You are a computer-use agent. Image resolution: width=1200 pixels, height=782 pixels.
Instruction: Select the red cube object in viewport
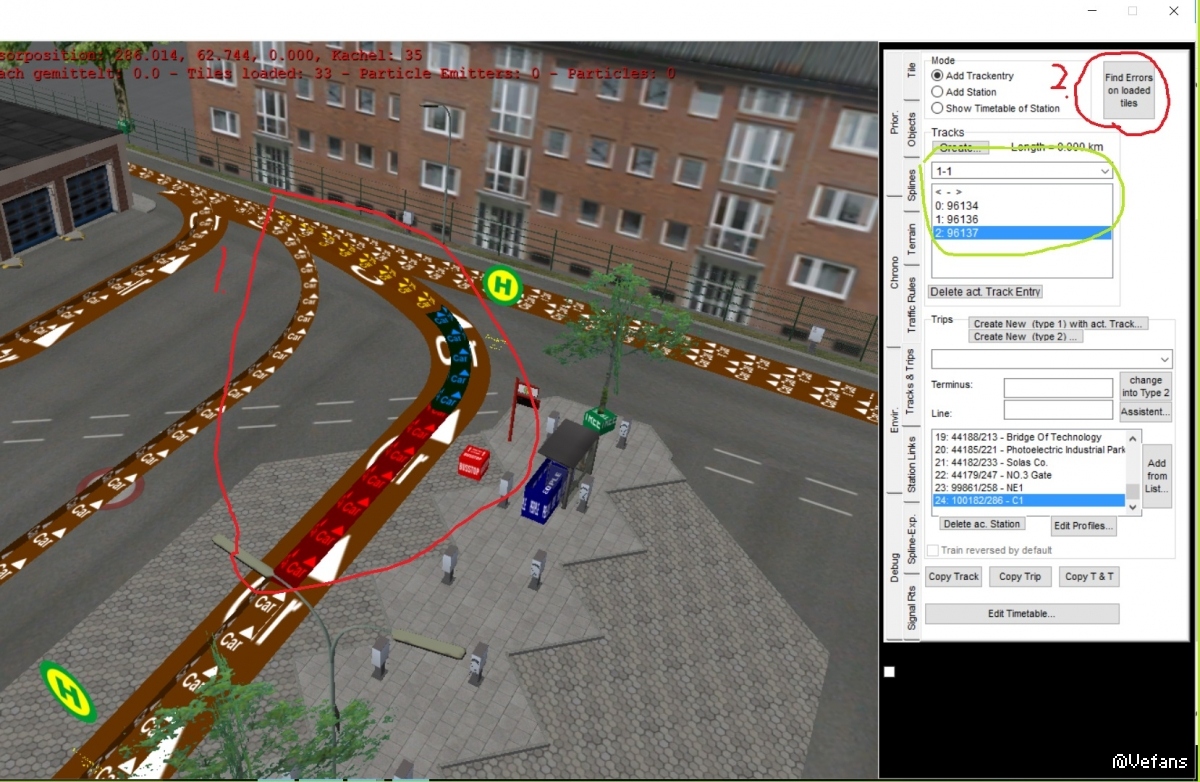[473, 463]
